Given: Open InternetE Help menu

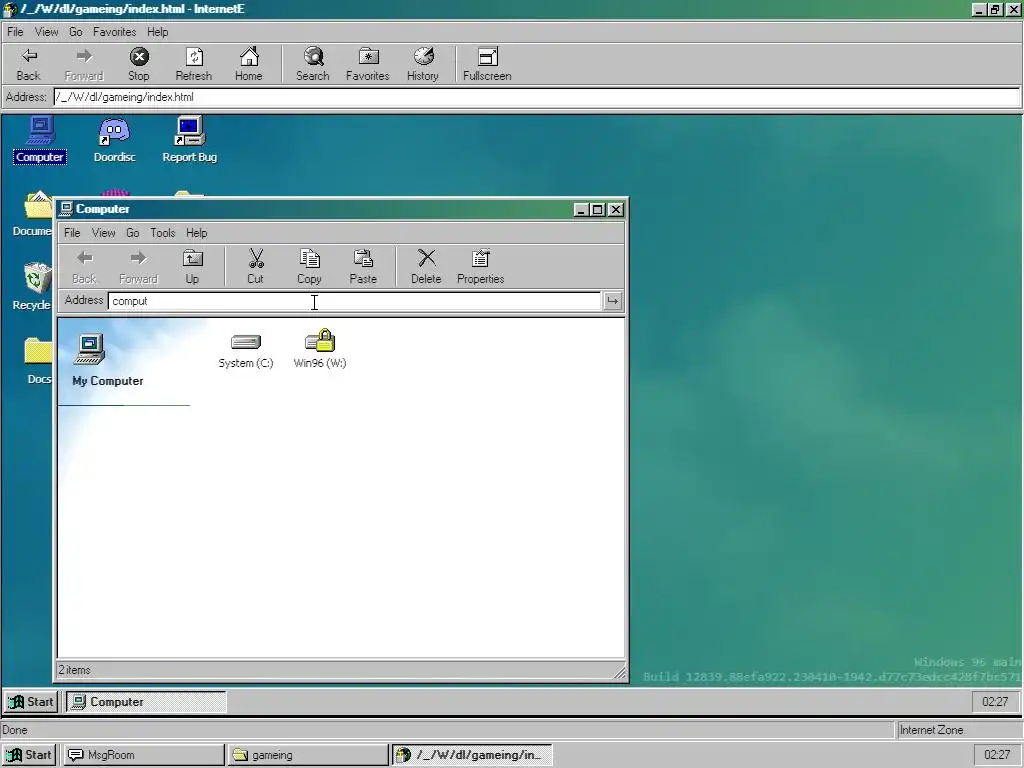Looking at the screenshot, I should (157, 32).
